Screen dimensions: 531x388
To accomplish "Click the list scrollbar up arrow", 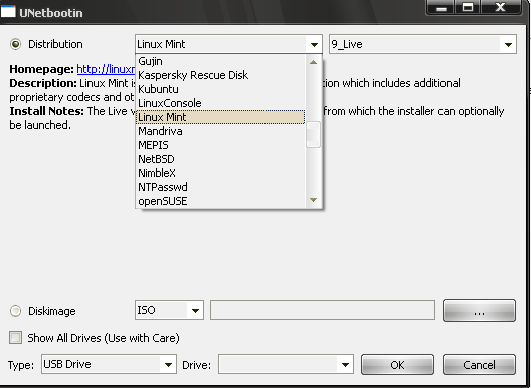I will tap(314, 62).
